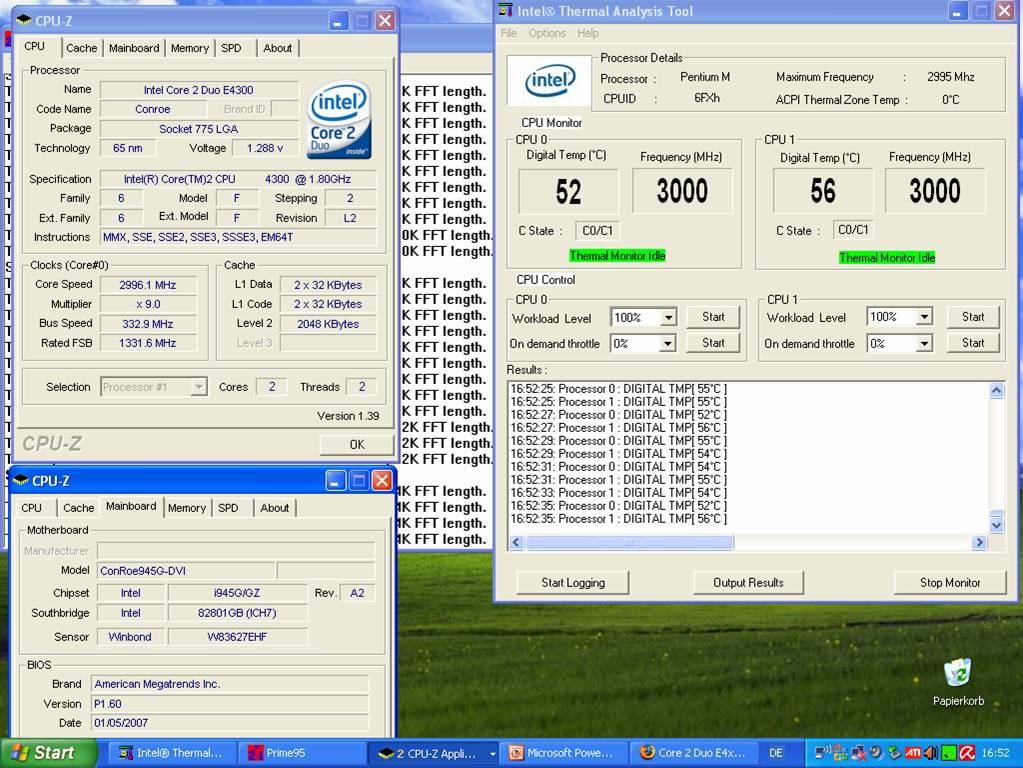This screenshot has height=768, width=1023.
Task: Click the CPU 1 digital temp 56 readout
Action: (822, 191)
